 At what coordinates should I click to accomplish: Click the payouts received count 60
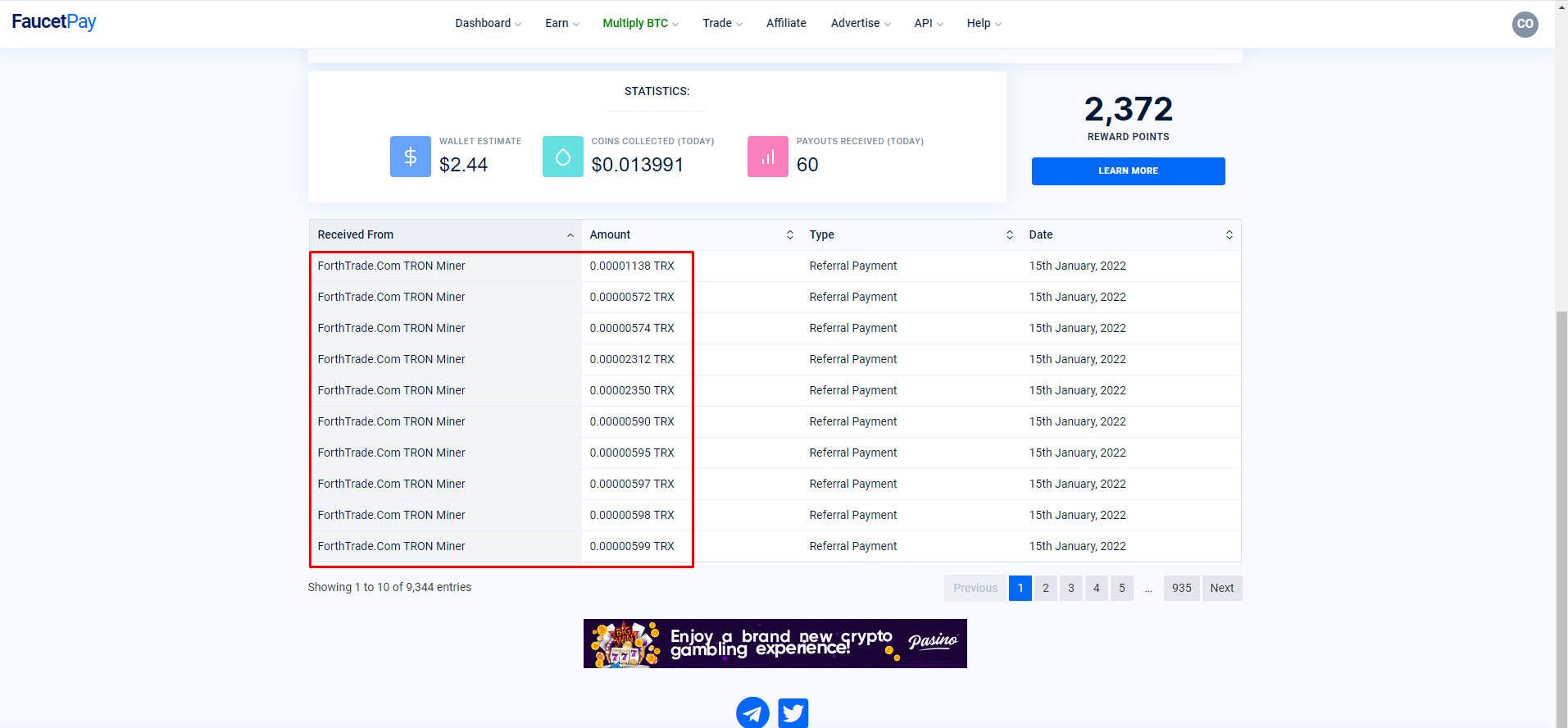pyautogui.click(x=807, y=165)
